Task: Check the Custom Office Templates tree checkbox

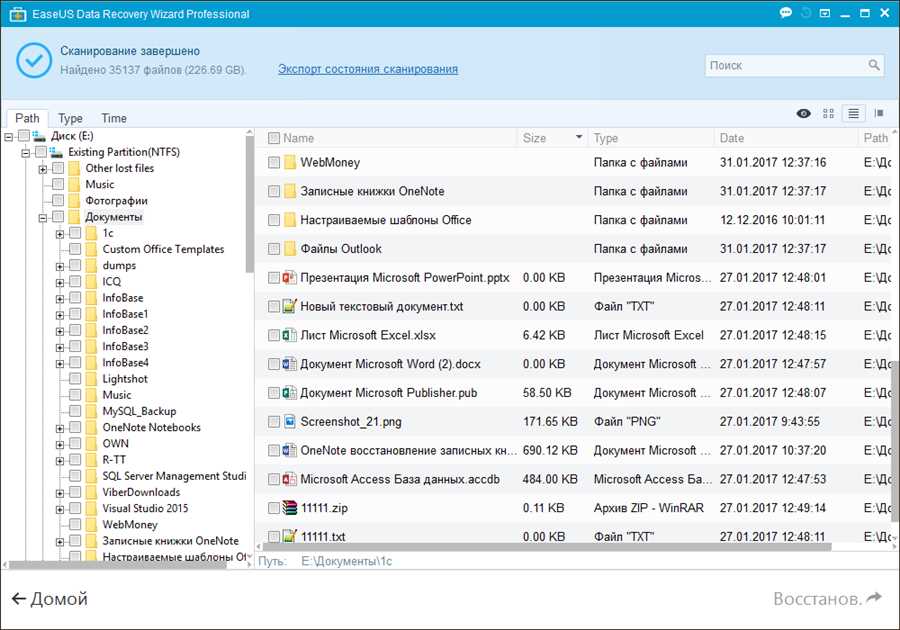Action: pos(75,249)
